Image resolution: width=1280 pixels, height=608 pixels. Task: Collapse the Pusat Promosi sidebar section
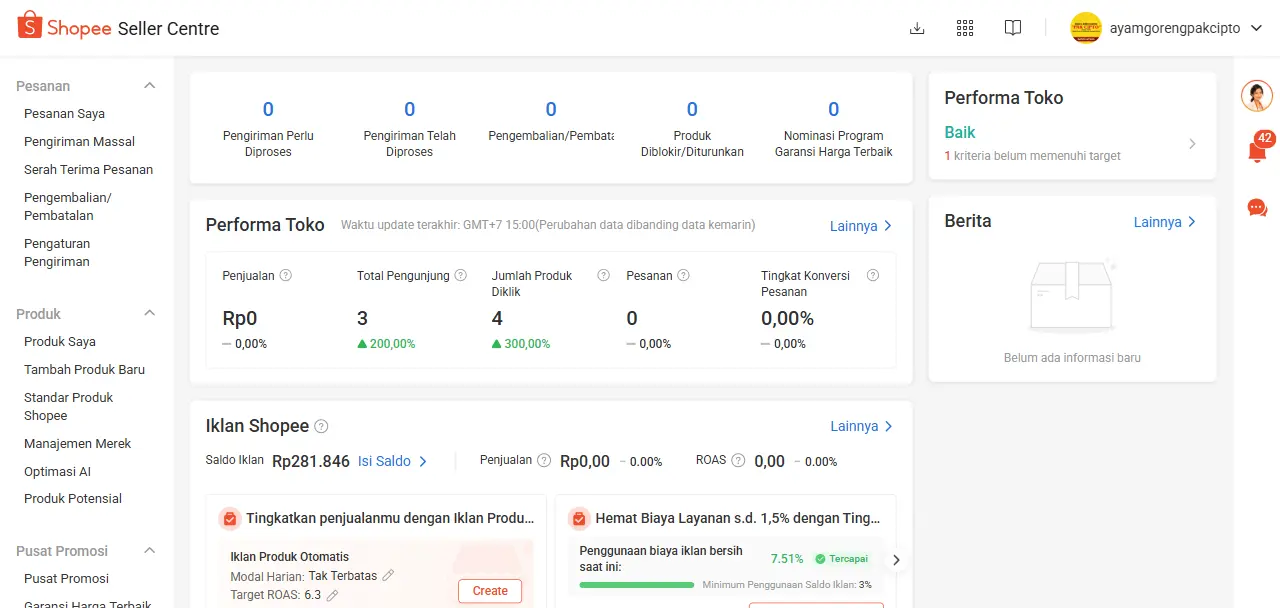150,550
